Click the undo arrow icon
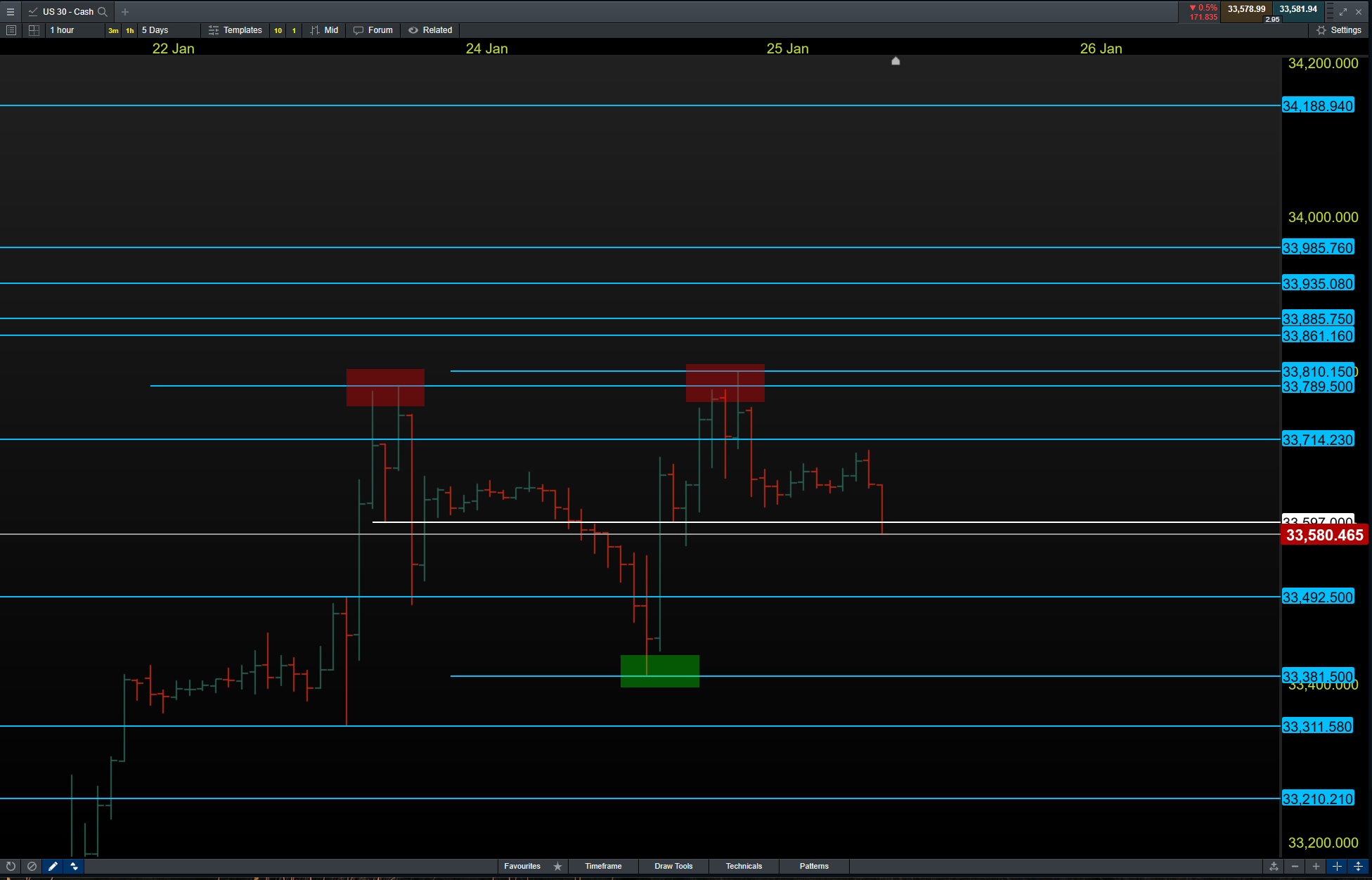 [11, 866]
